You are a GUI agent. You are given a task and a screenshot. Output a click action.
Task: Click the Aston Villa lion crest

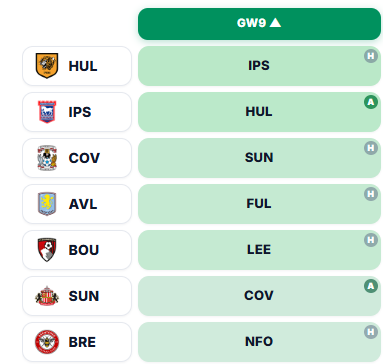(47, 204)
